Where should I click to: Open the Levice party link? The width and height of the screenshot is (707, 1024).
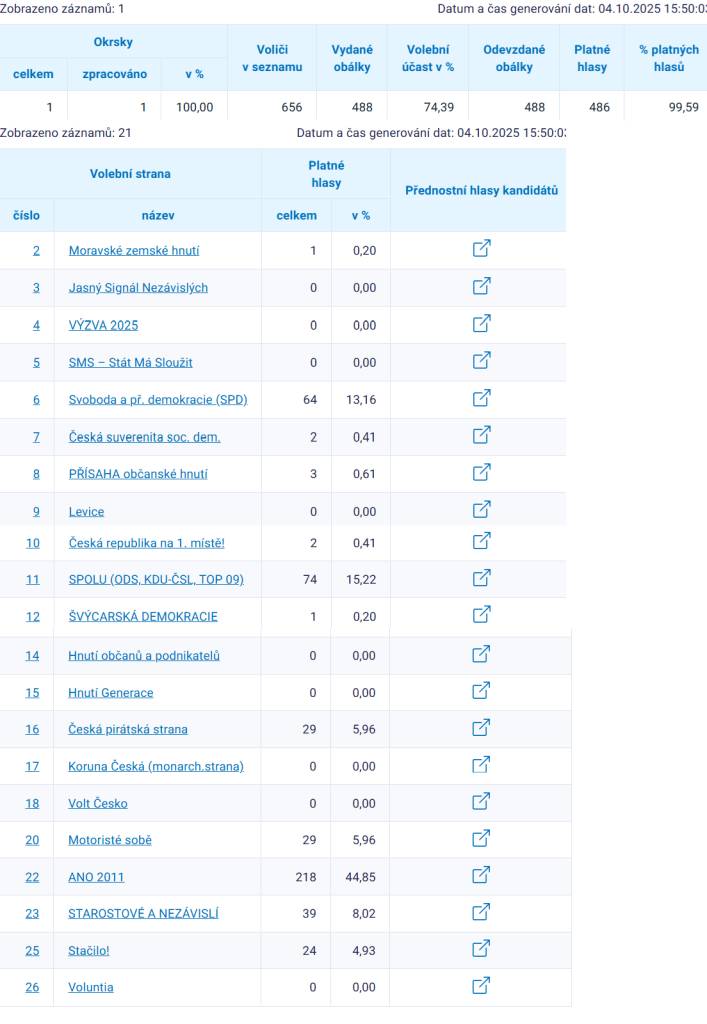[x=86, y=512]
